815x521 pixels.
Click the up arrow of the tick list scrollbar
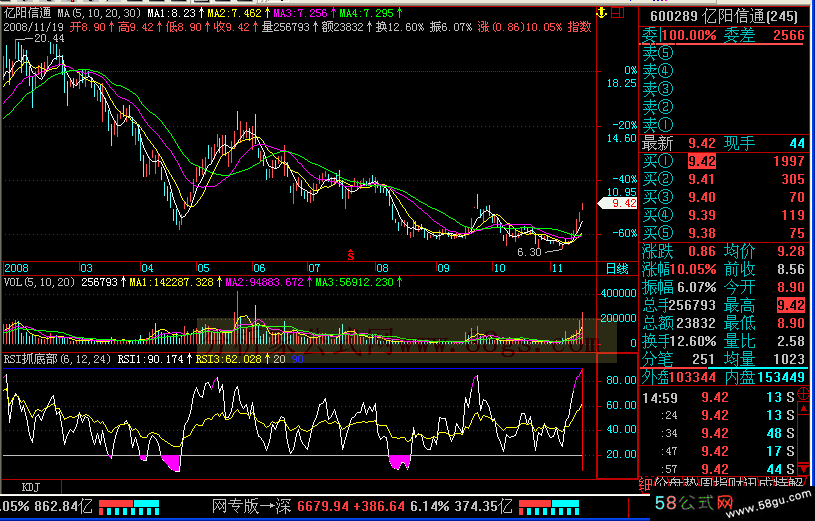pos(804,409)
